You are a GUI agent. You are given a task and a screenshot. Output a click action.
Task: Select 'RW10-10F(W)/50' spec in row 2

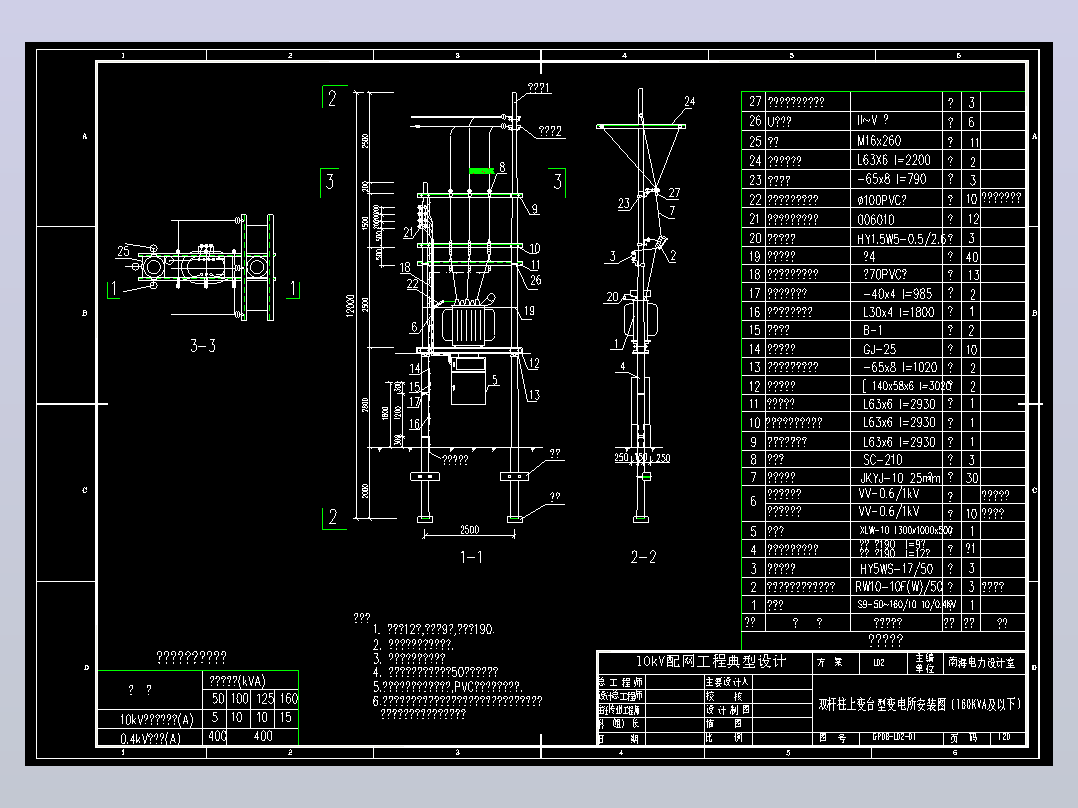pyautogui.click(x=899, y=587)
